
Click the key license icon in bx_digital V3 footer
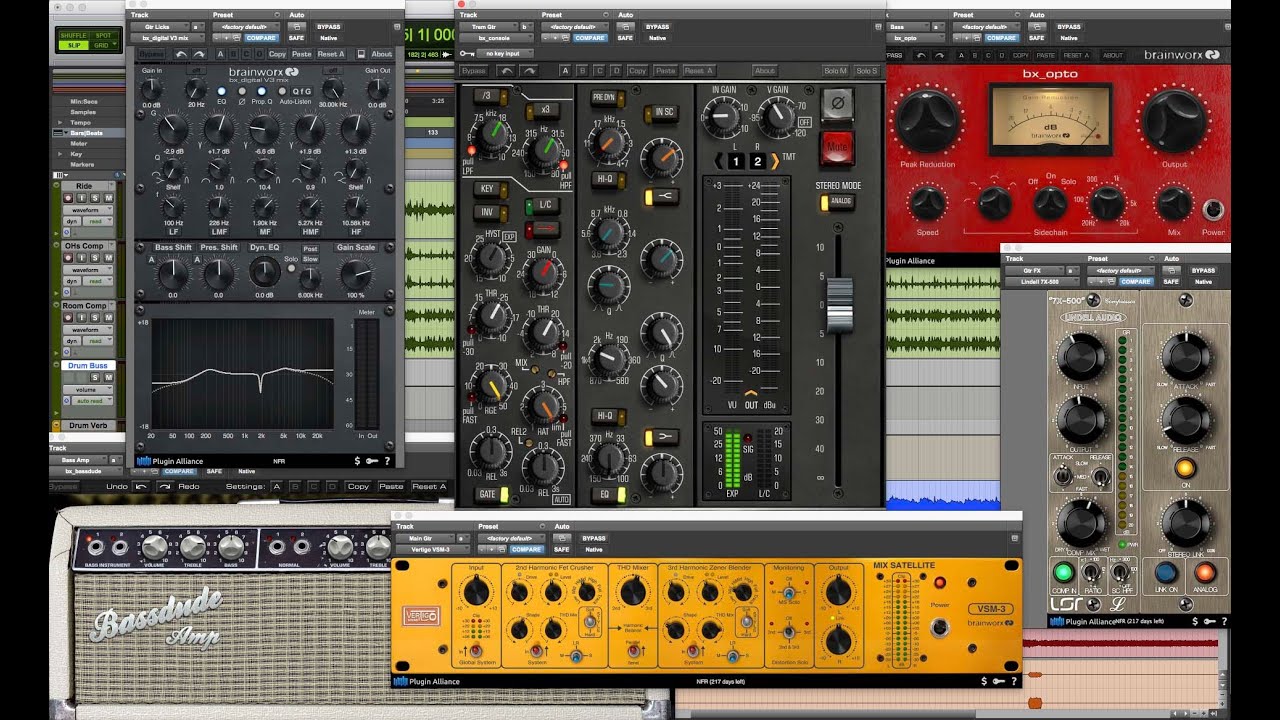tap(371, 461)
